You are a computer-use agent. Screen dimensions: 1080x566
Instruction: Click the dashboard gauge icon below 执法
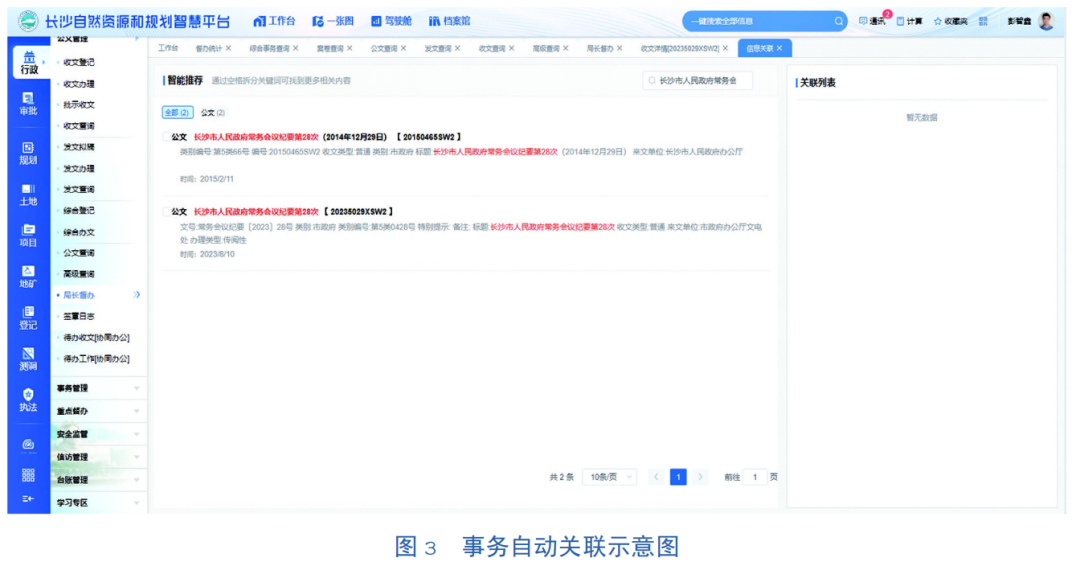point(28,445)
